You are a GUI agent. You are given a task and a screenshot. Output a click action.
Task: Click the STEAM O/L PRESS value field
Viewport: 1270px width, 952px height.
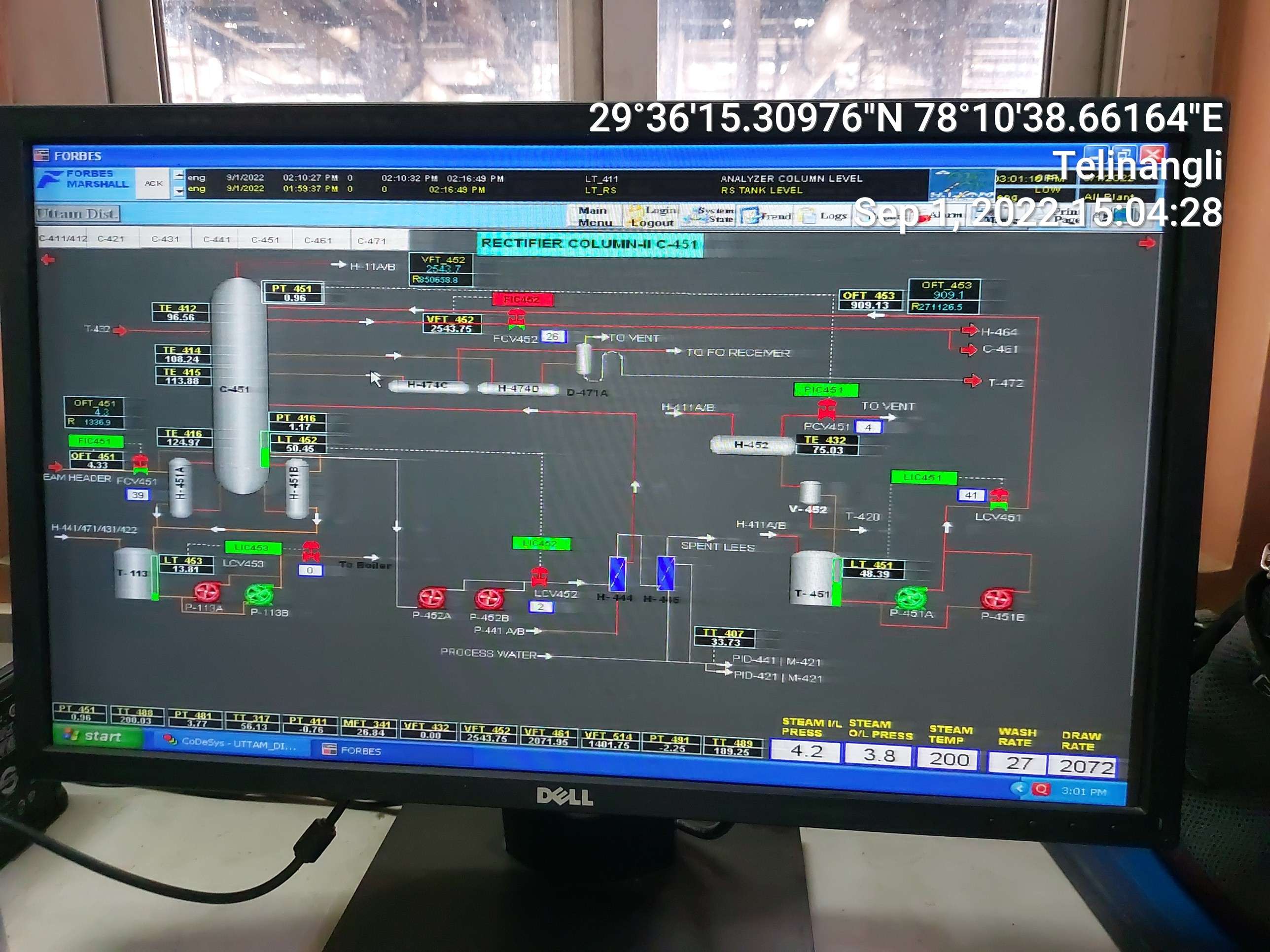tap(879, 754)
